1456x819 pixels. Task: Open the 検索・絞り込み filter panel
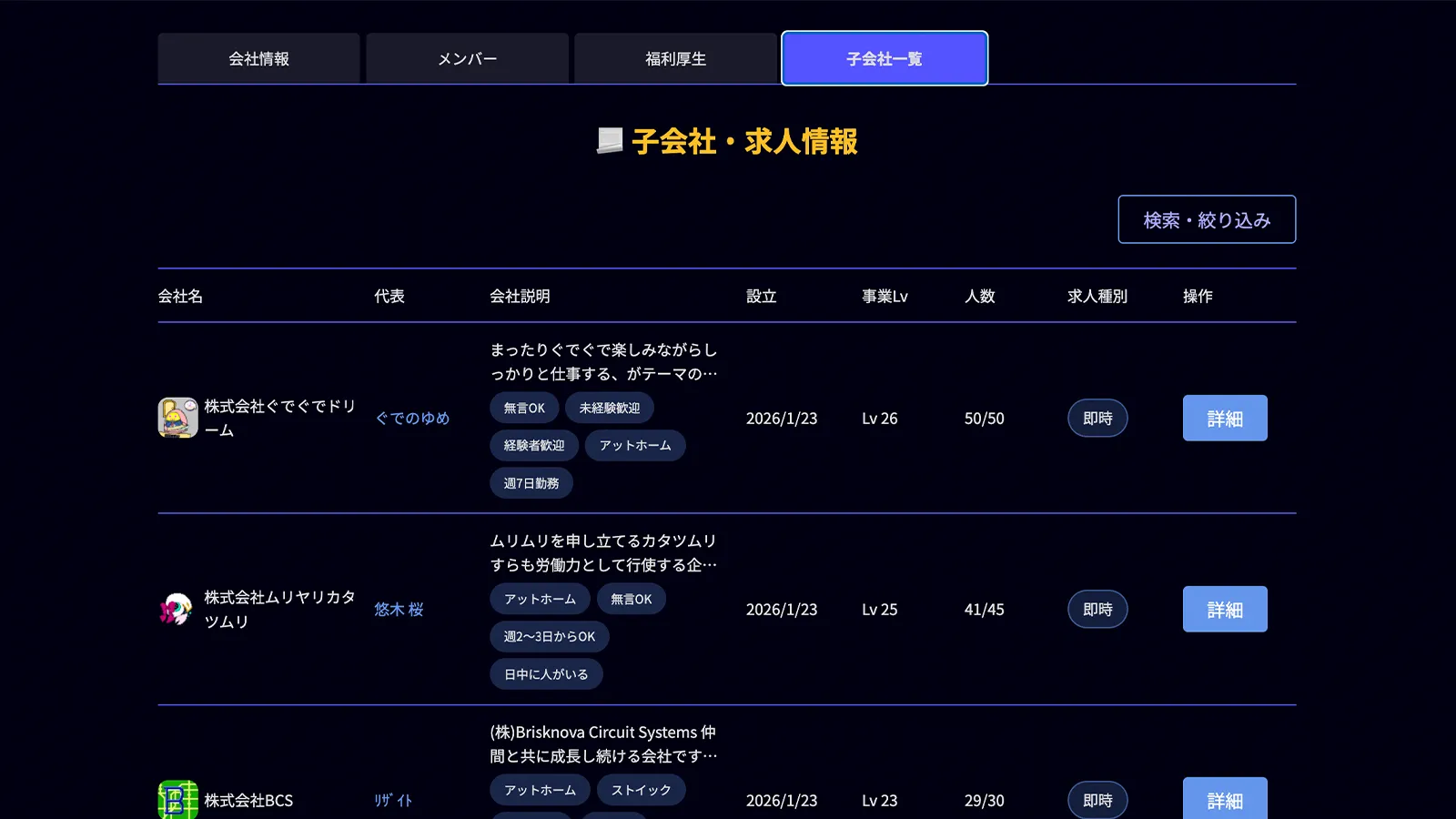1208,219
